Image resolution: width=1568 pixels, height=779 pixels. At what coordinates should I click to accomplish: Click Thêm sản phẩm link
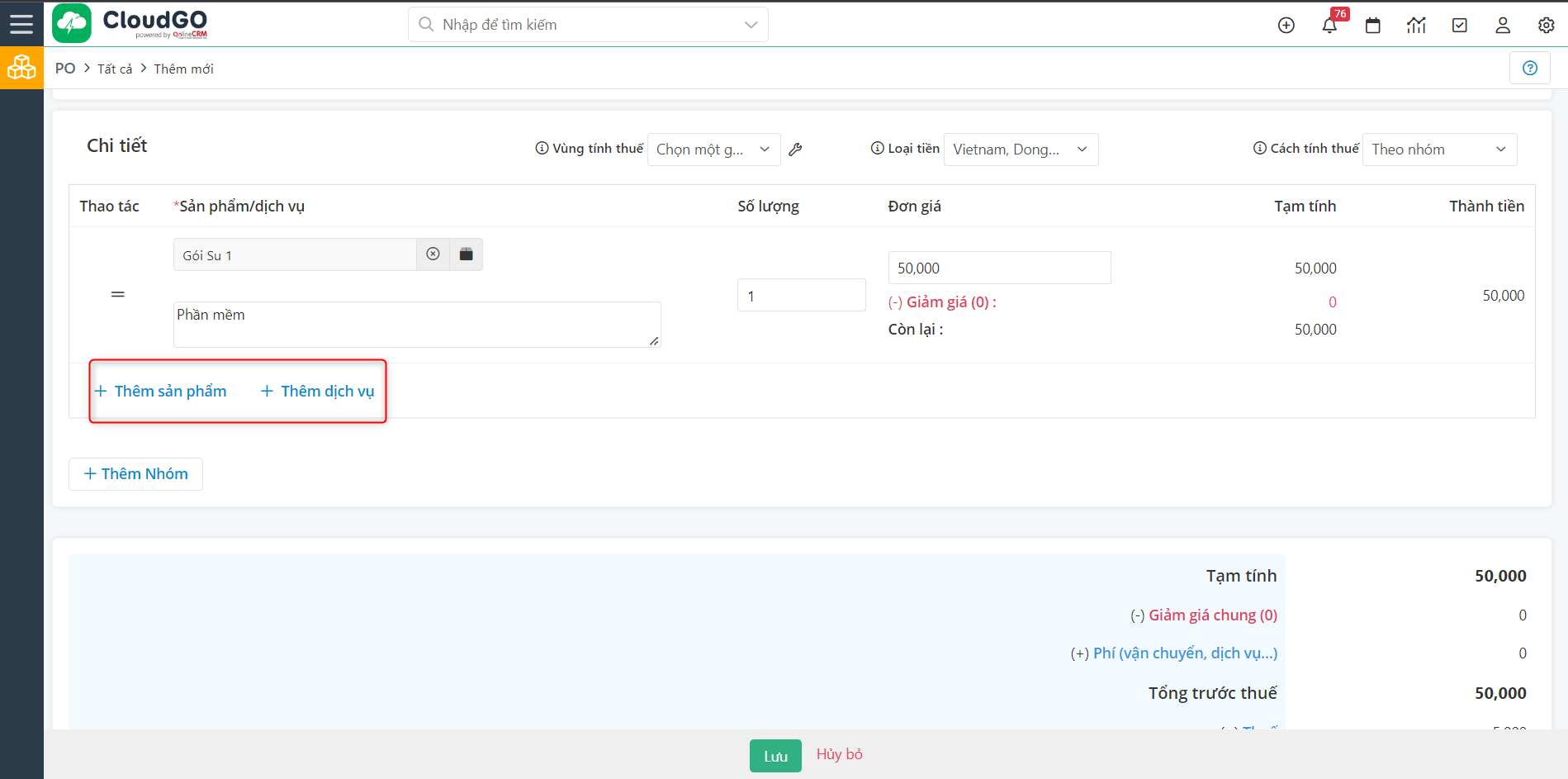pos(161,392)
